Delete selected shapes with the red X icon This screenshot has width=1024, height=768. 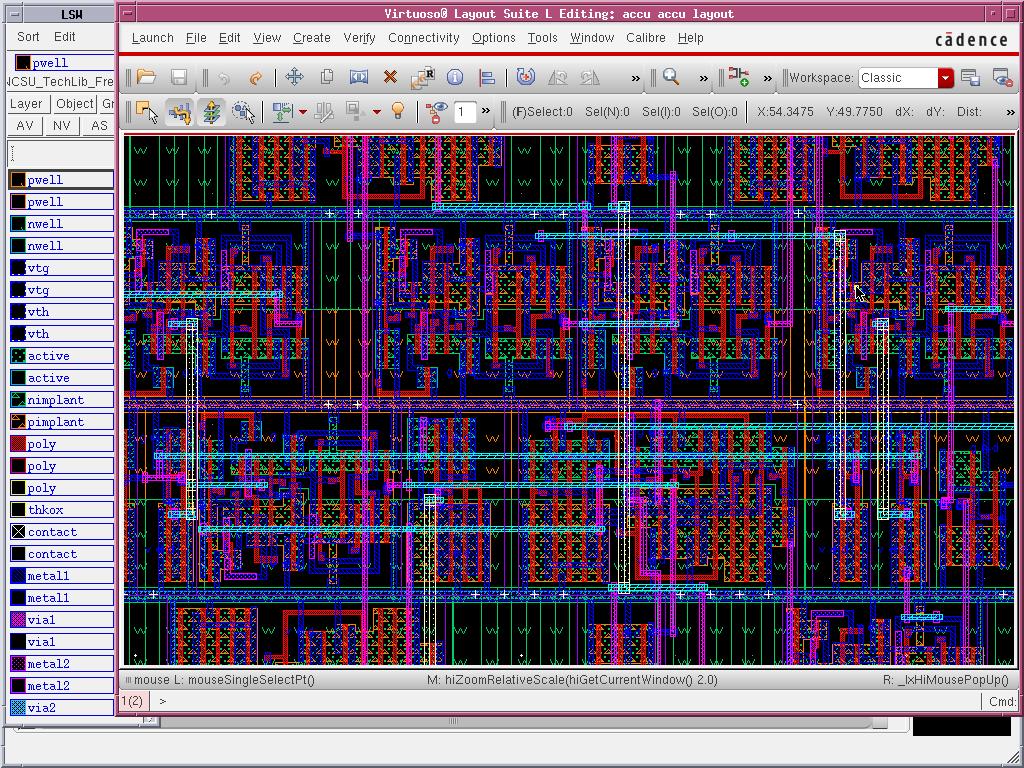[x=390, y=76]
